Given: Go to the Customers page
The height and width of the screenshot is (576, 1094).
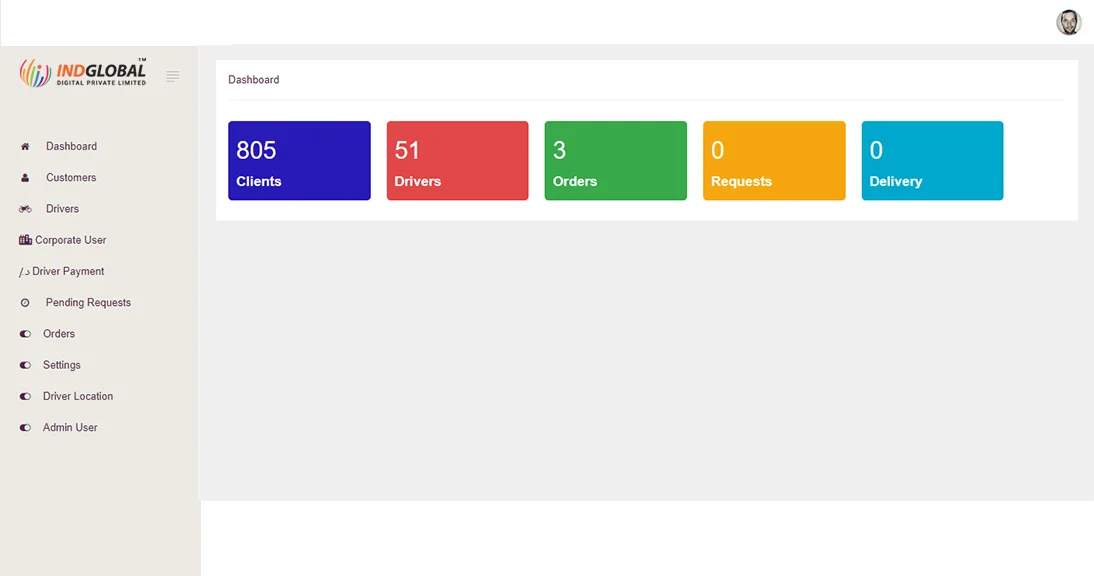Looking at the screenshot, I should [x=71, y=178].
